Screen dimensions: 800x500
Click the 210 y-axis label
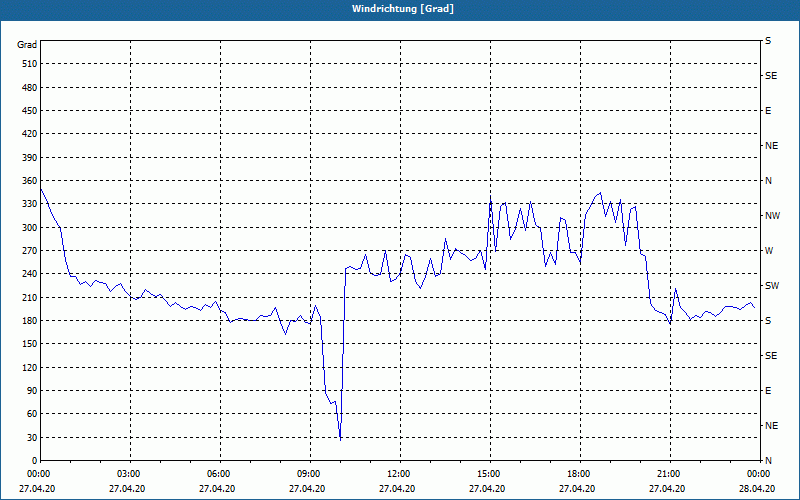(30, 297)
